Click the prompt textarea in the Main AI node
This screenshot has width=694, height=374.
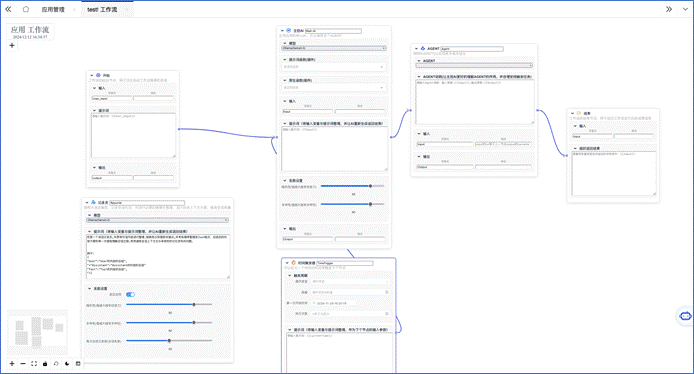[x=335, y=149]
